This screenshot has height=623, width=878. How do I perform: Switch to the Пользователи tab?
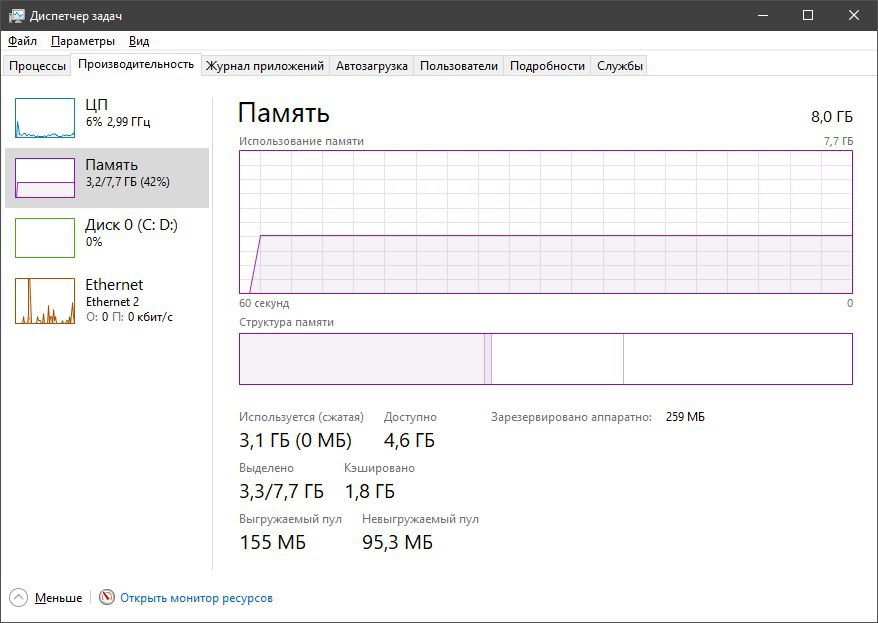pos(459,66)
